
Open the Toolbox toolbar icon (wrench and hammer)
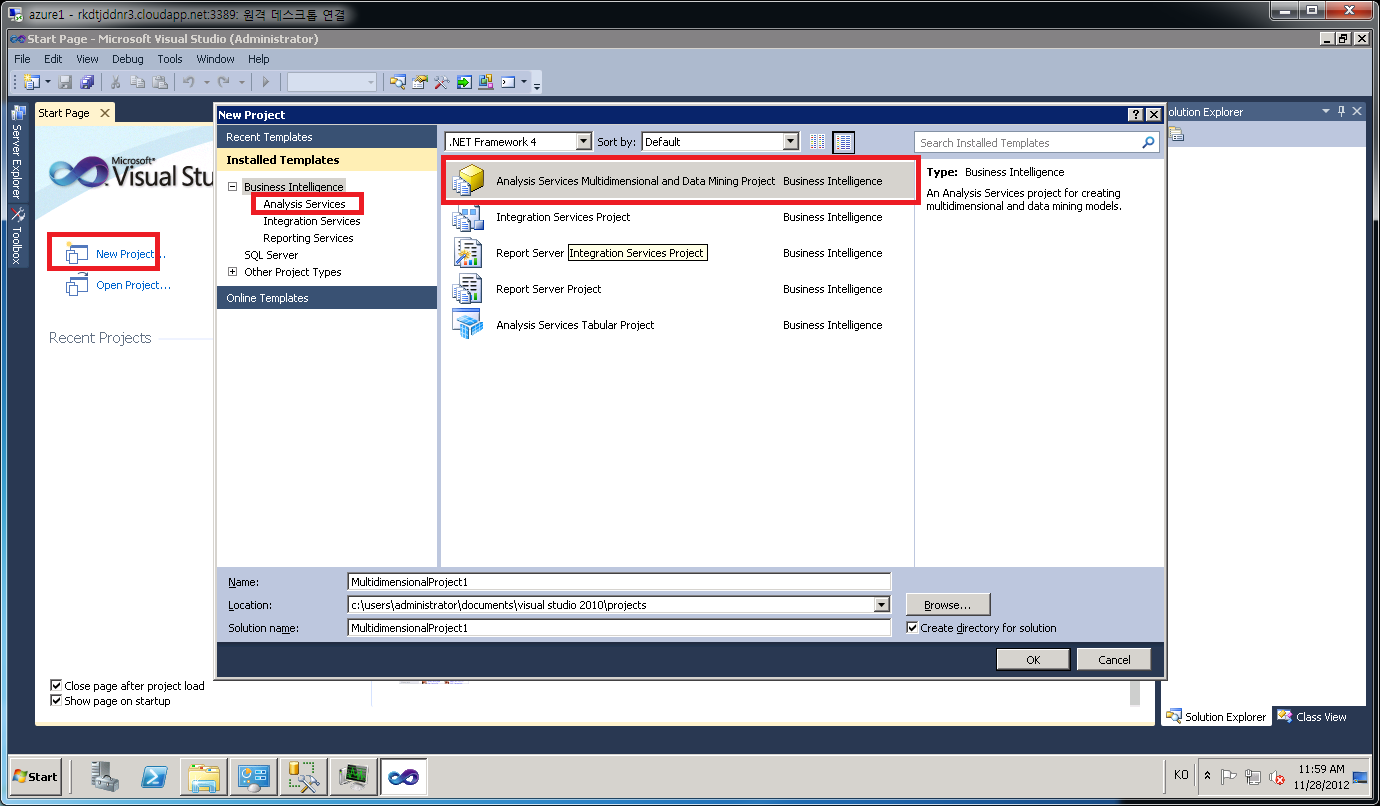(x=442, y=82)
